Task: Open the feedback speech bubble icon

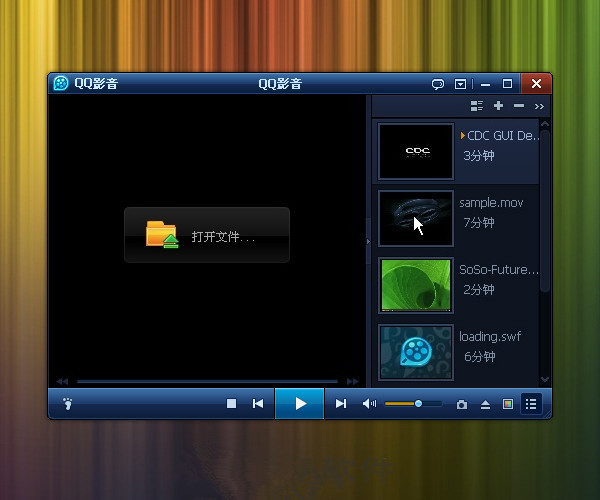Action: [438, 84]
